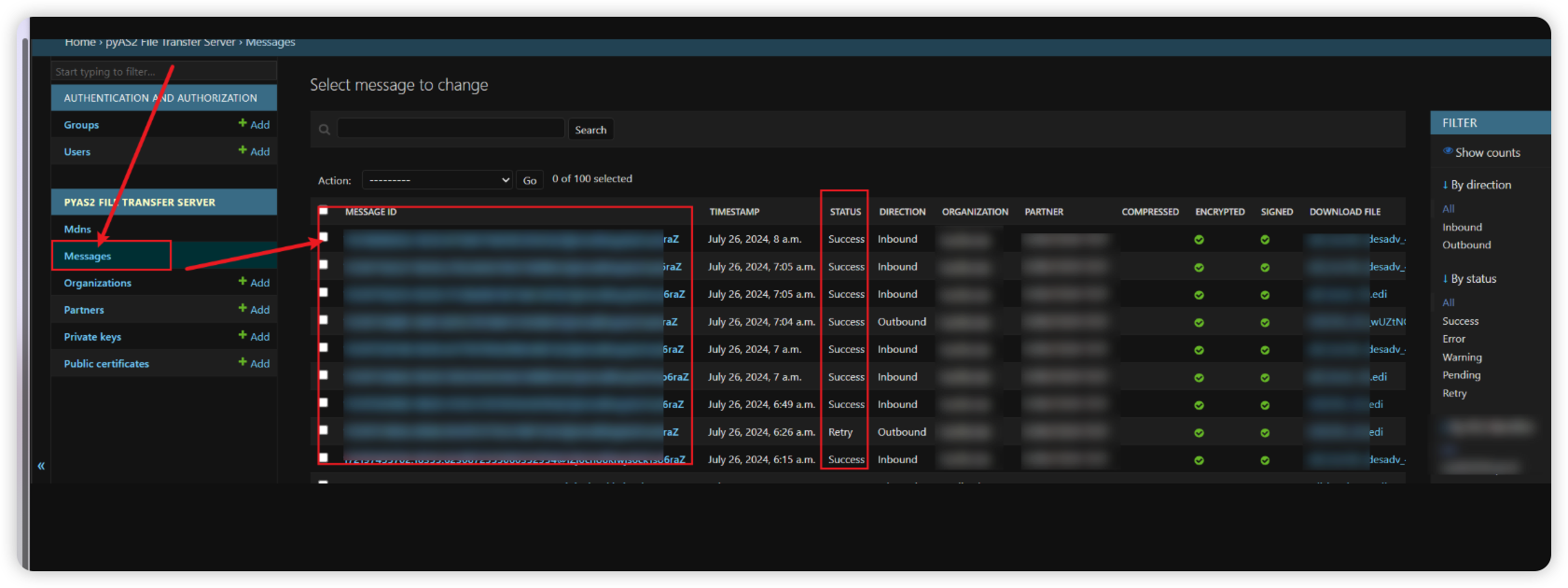Click the Add icon for Public certificates
This screenshot has width=1568, height=588.
pyautogui.click(x=243, y=362)
